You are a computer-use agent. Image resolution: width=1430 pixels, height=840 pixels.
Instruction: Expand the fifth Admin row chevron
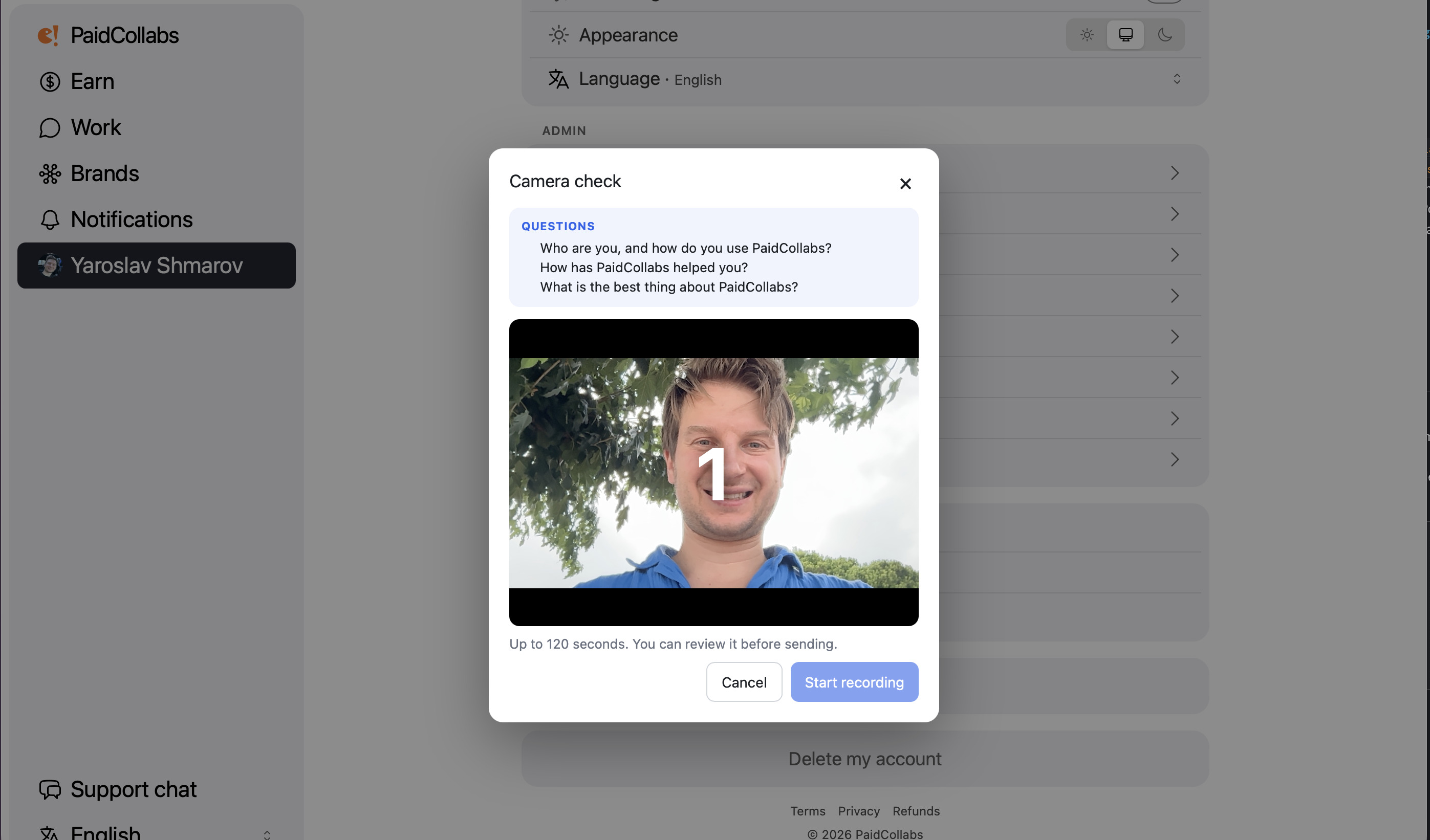pyautogui.click(x=1175, y=336)
